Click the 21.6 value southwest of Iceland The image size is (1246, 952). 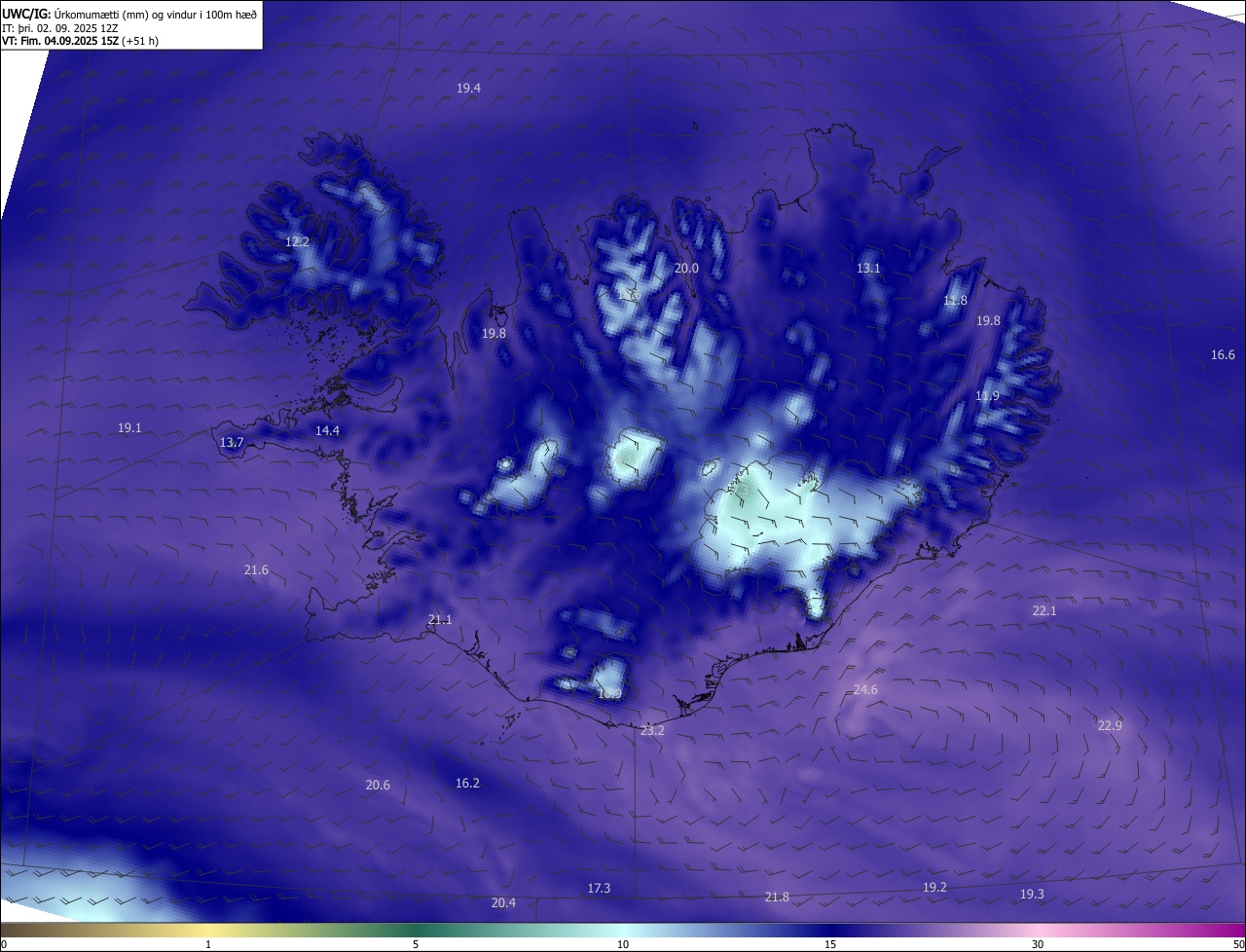point(256,569)
